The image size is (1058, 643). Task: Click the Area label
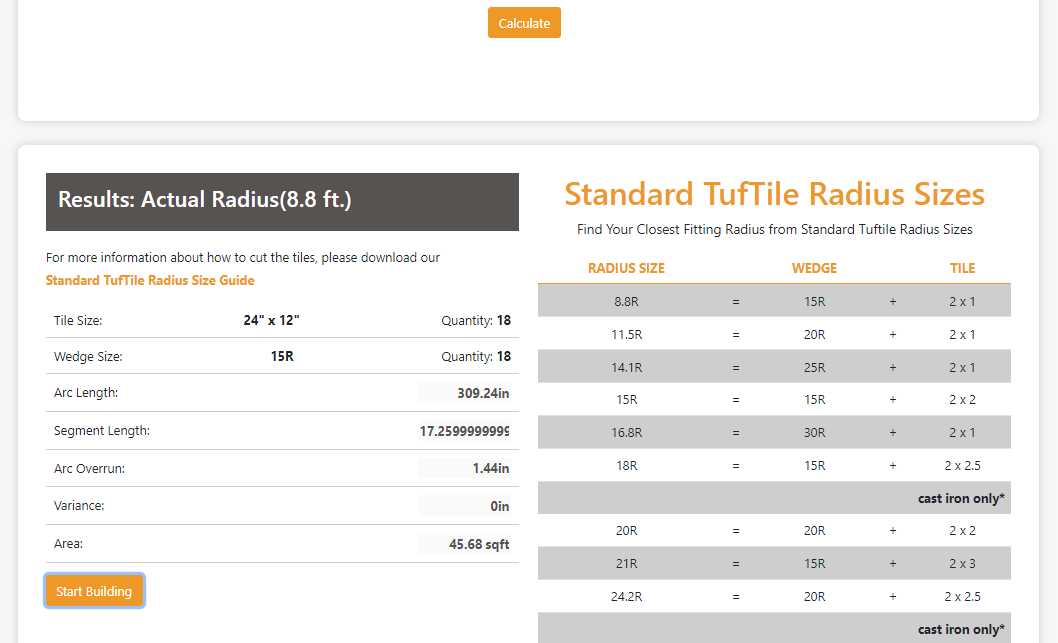coord(68,543)
